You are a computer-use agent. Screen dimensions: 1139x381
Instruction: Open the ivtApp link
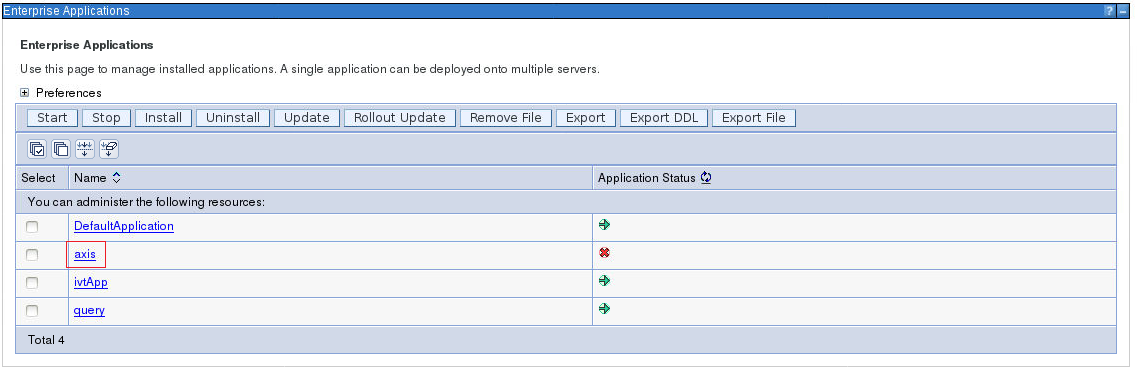click(x=91, y=282)
